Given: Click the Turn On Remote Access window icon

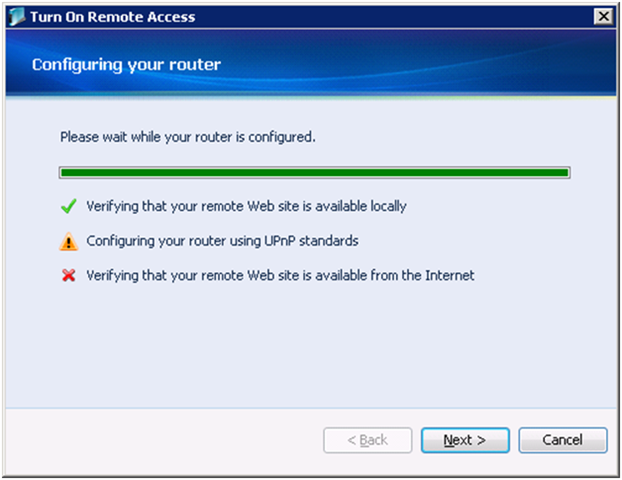Looking at the screenshot, I should click(15, 16).
